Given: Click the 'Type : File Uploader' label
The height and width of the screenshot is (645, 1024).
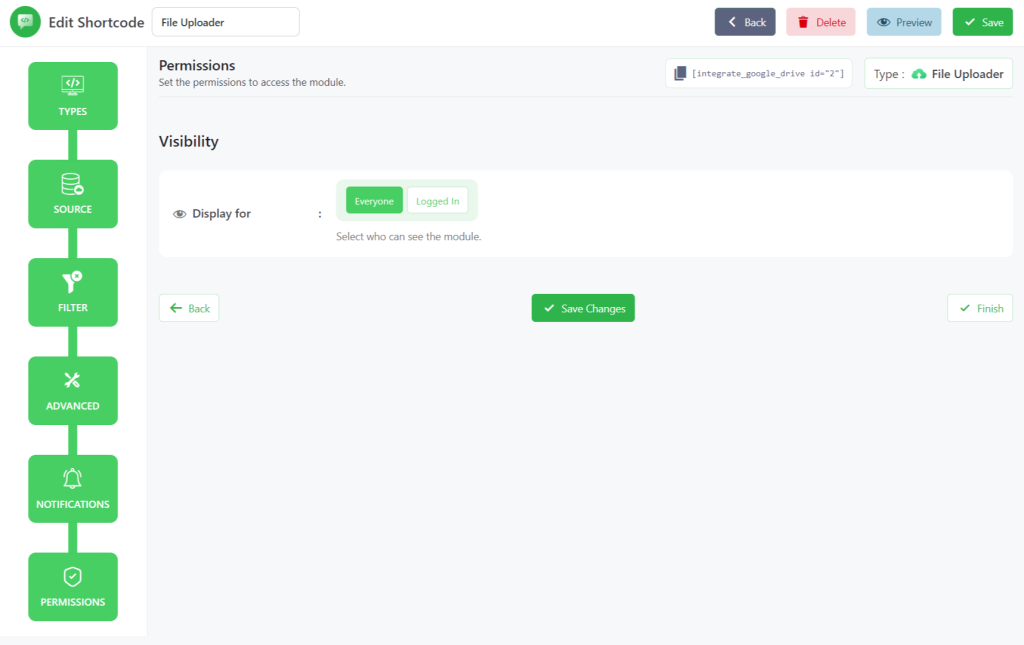Looking at the screenshot, I should (x=938, y=74).
